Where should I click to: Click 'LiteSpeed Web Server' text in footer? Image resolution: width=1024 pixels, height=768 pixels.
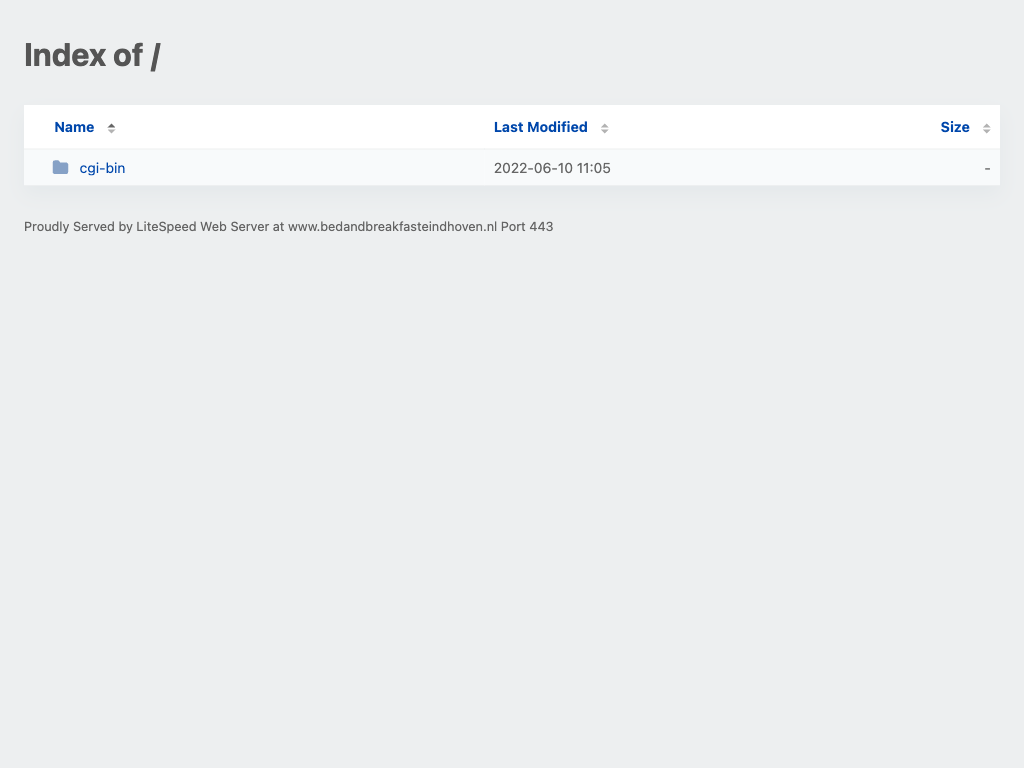click(202, 227)
